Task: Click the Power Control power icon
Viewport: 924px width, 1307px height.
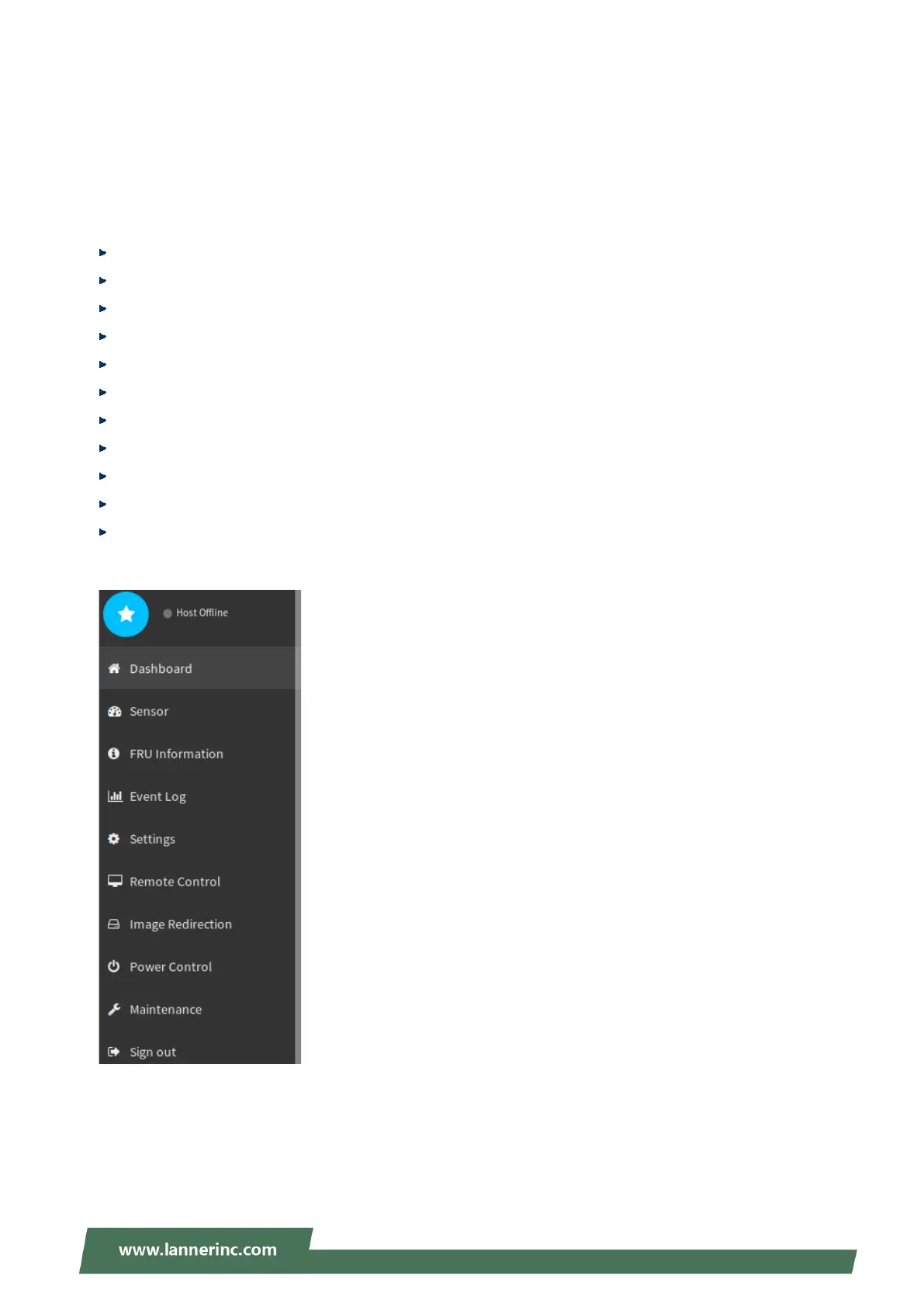Action: (114, 966)
